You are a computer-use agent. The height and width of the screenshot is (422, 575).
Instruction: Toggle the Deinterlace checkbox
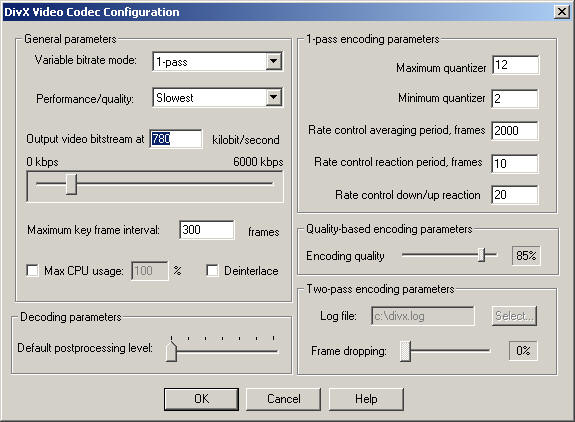pos(212,271)
